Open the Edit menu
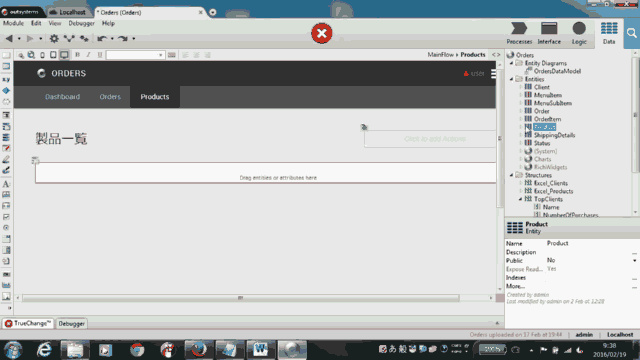Viewport: 640px width, 360px height. [36, 23]
